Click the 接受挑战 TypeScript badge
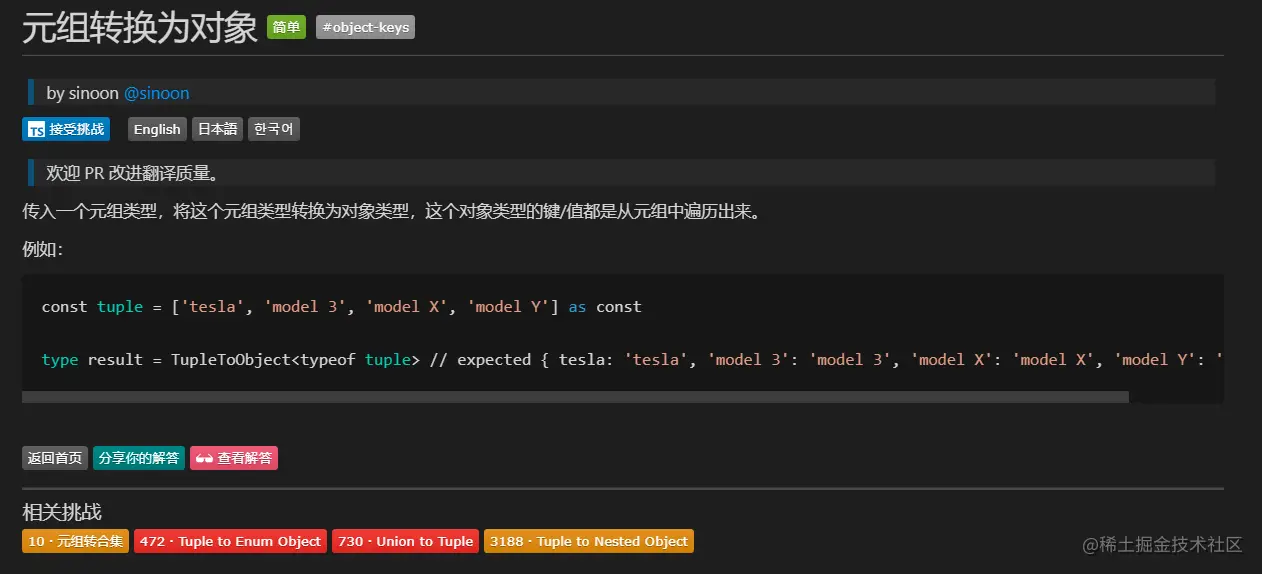The width and height of the screenshot is (1262, 574). [66, 129]
